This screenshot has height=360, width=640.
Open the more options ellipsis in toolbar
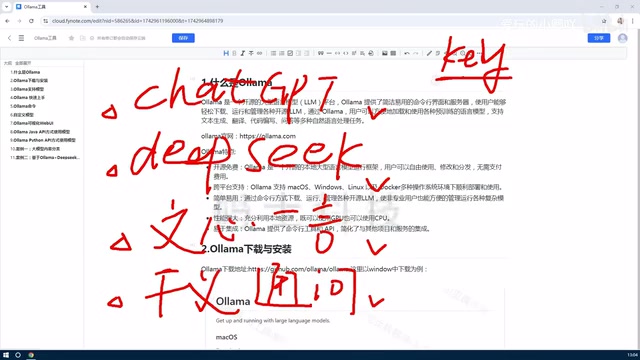click(x=479, y=53)
